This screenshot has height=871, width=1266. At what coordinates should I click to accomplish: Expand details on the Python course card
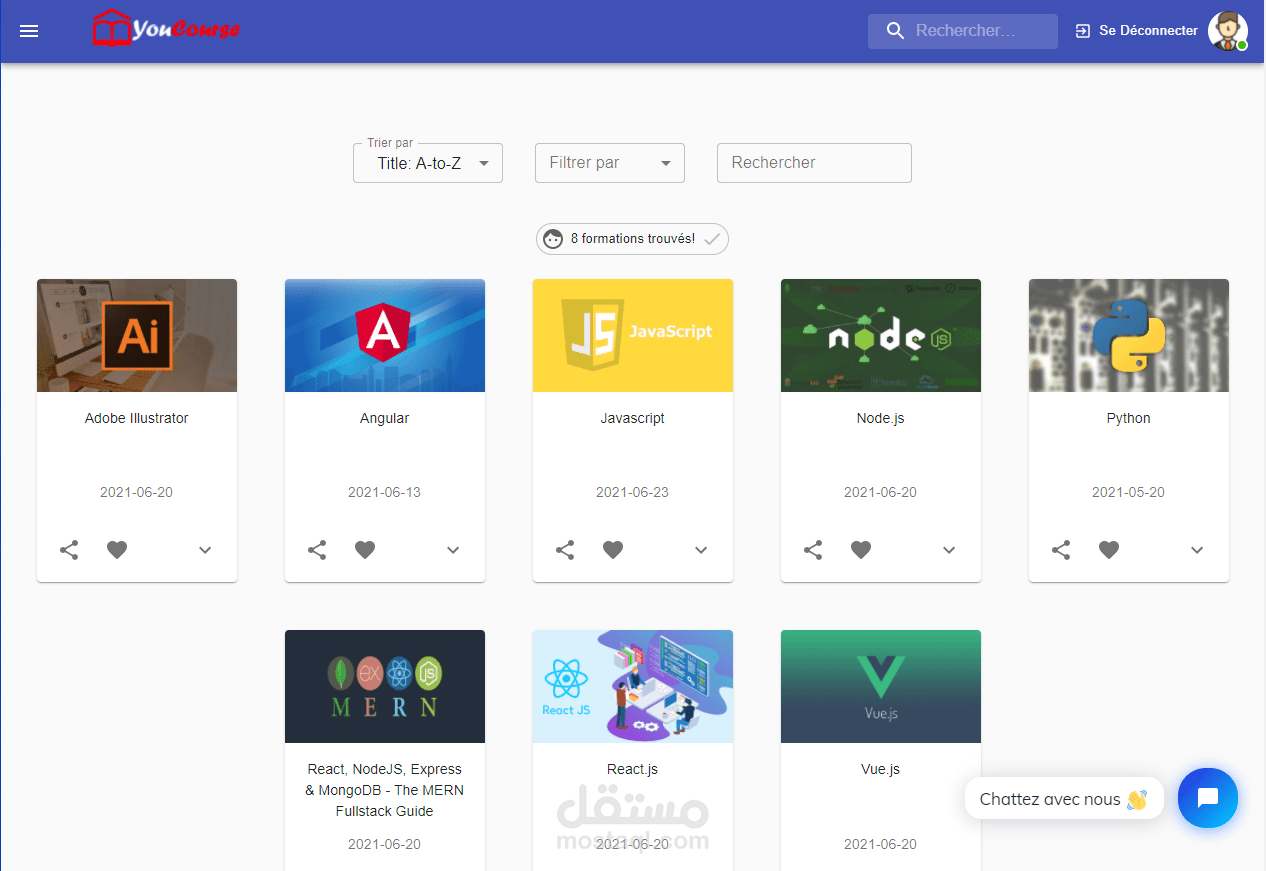[x=1196, y=550]
